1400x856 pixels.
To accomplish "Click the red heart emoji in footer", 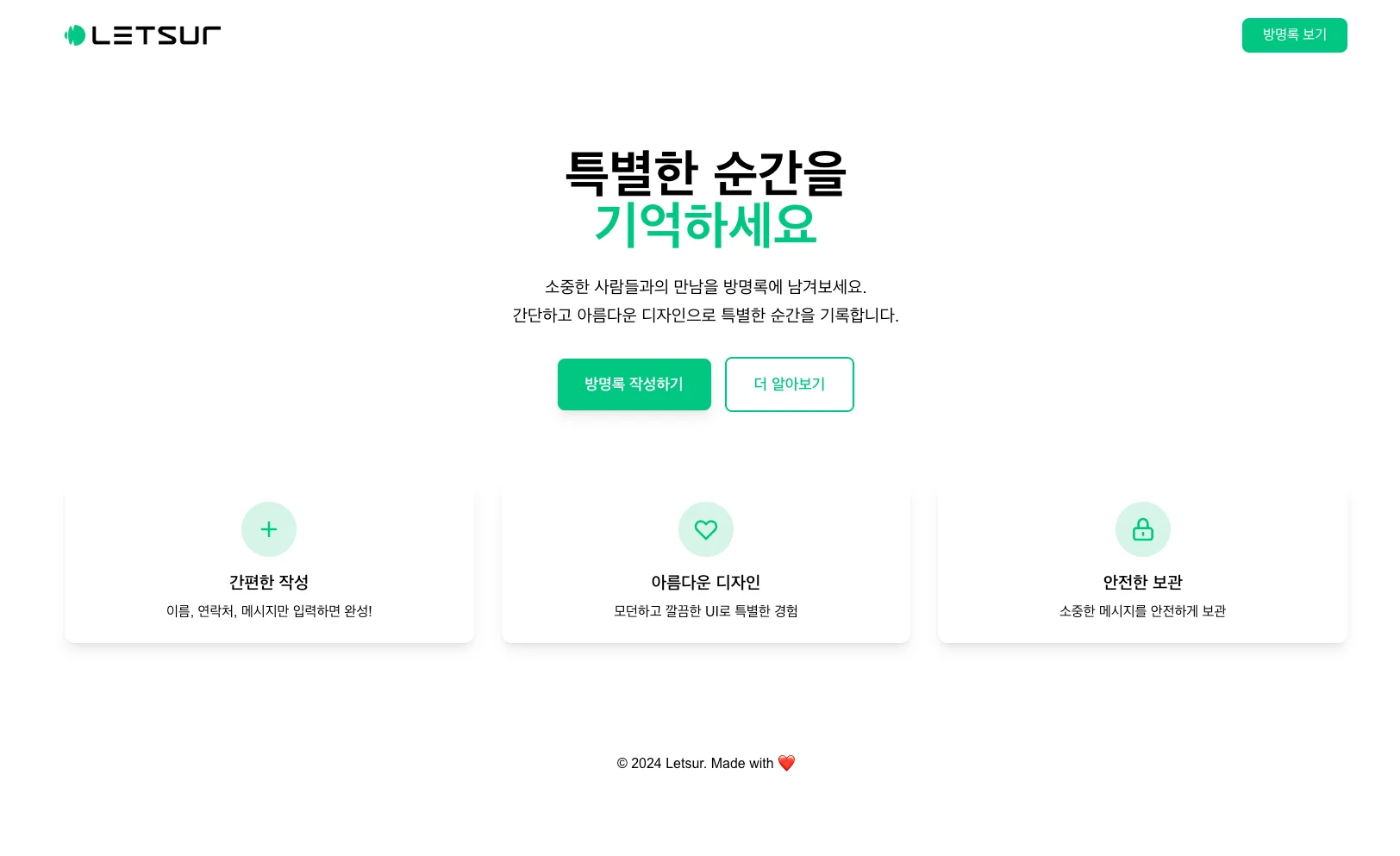I will tap(786, 764).
